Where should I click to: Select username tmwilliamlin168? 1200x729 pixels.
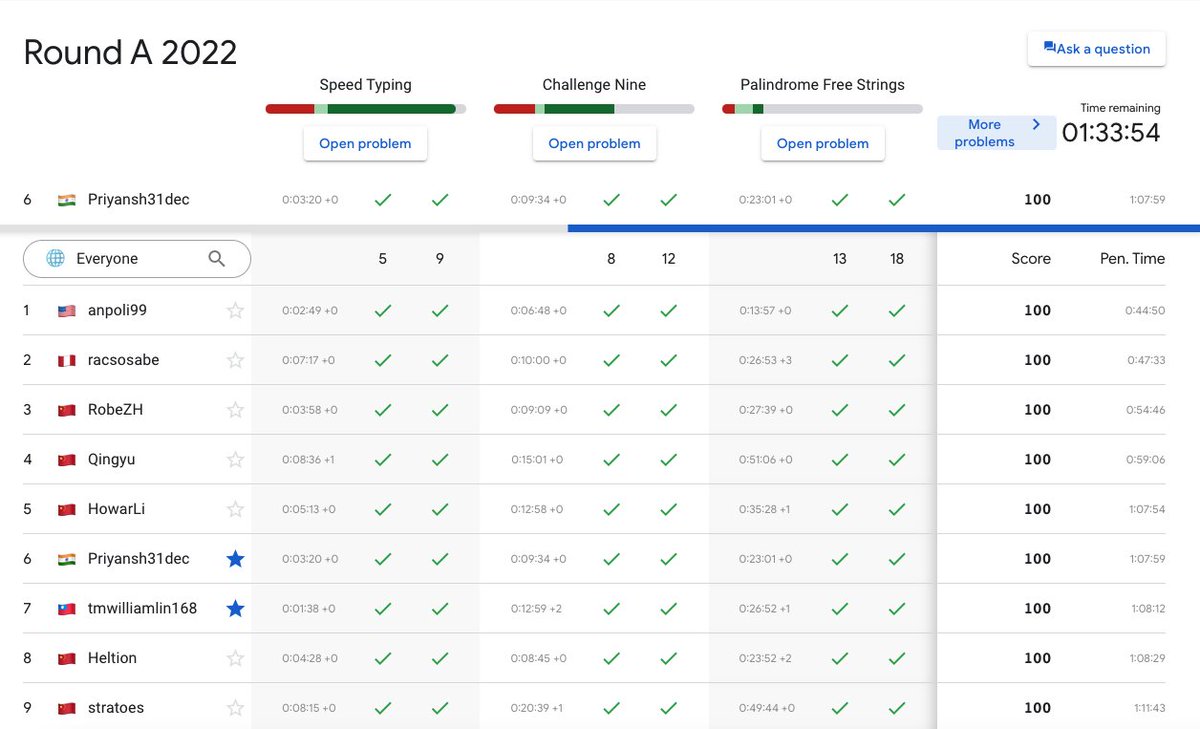[x=142, y=608]
